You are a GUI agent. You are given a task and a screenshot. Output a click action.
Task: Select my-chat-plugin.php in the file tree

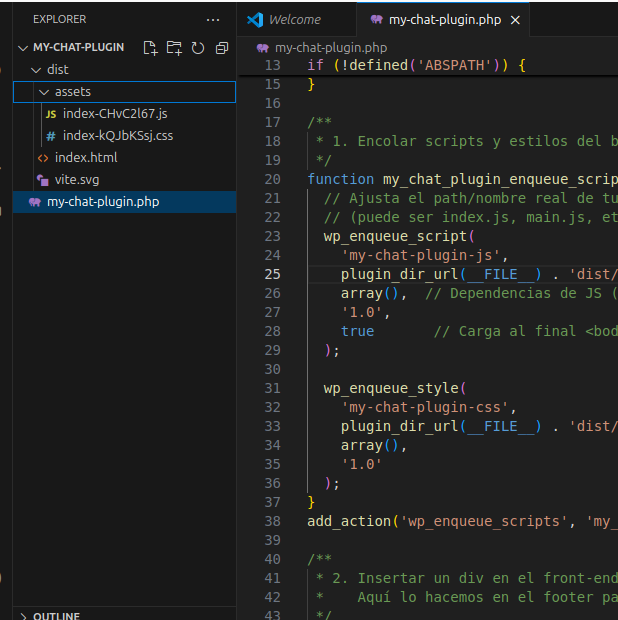point(125,202)
